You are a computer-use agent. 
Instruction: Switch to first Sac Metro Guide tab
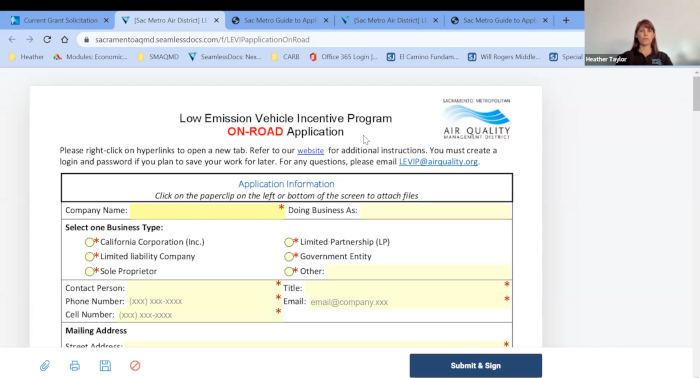(x=280, y=20)
